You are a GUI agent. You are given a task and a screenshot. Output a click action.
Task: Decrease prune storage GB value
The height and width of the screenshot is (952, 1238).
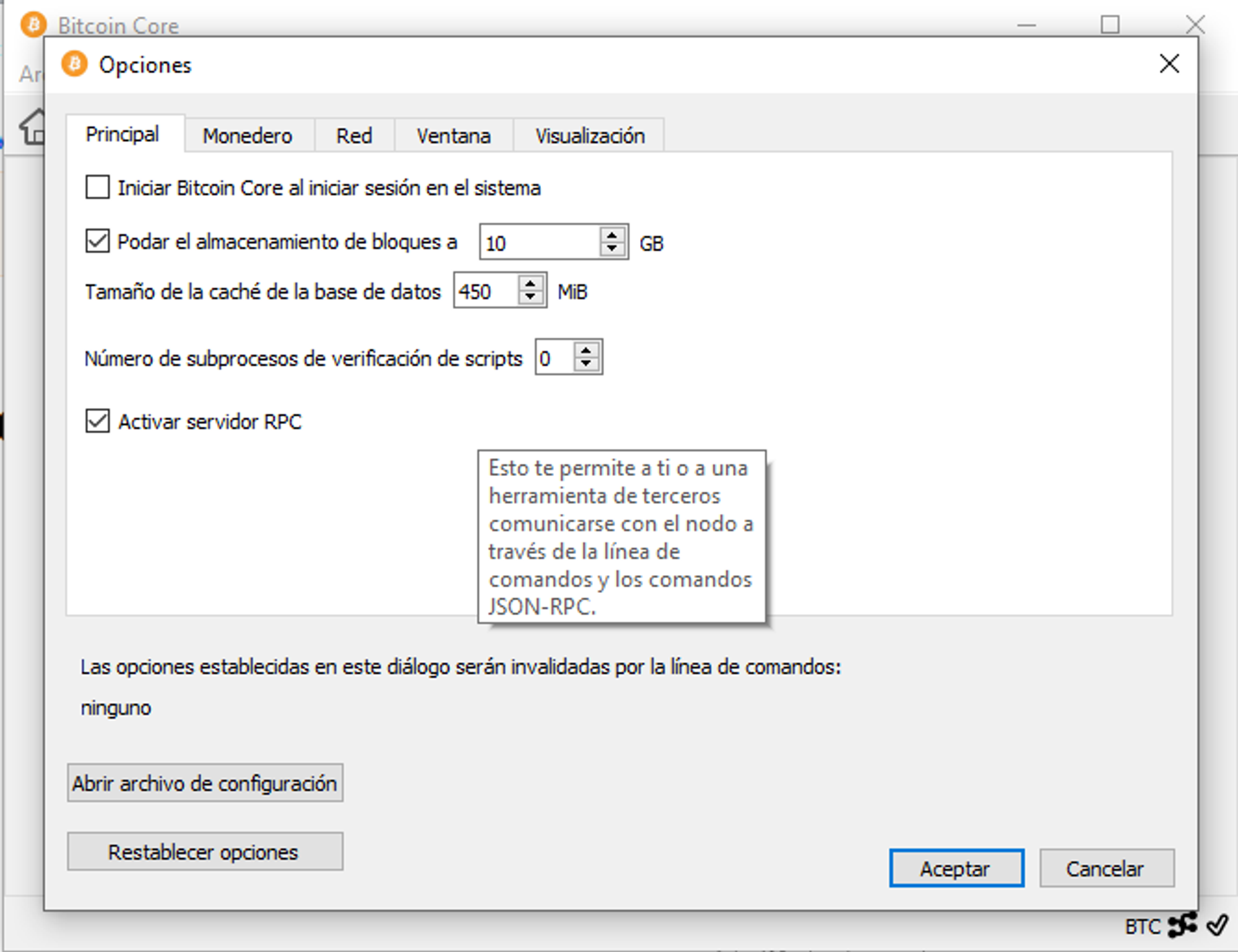tap(612, 248)
